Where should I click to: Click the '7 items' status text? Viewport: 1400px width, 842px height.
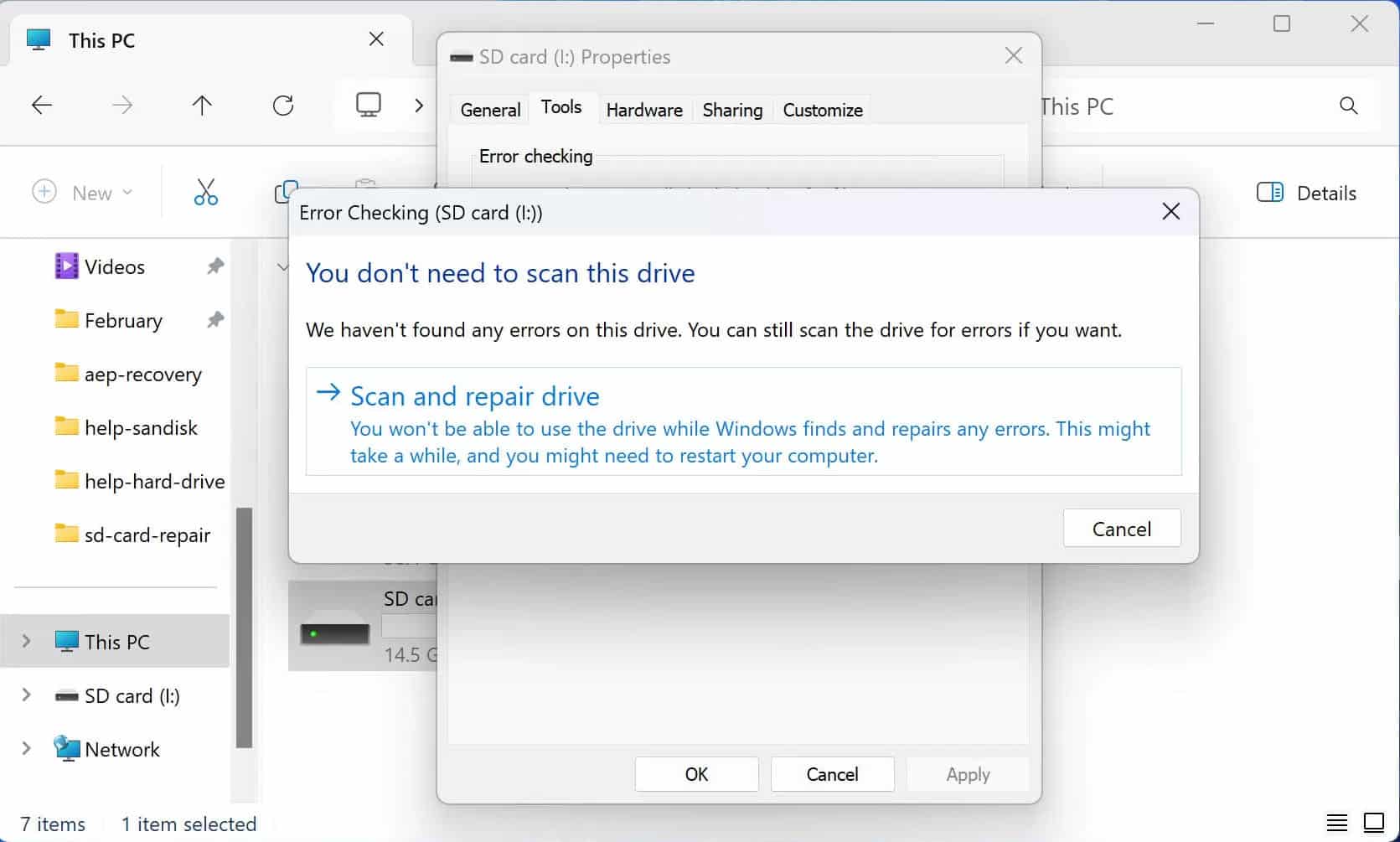[53, 824]
